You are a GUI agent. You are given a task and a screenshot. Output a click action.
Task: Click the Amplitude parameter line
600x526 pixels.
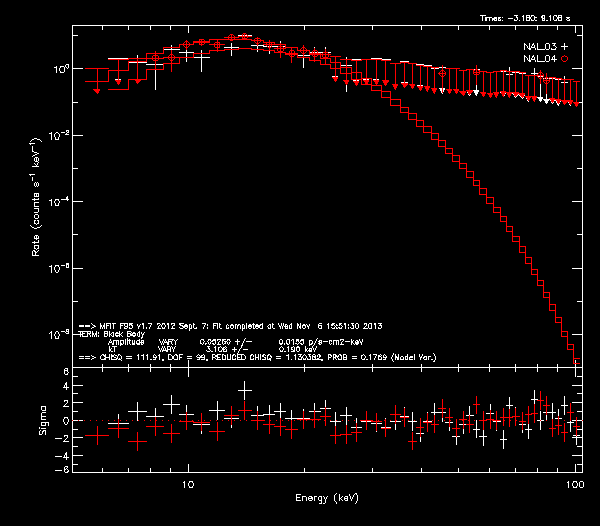pos(210,341)
